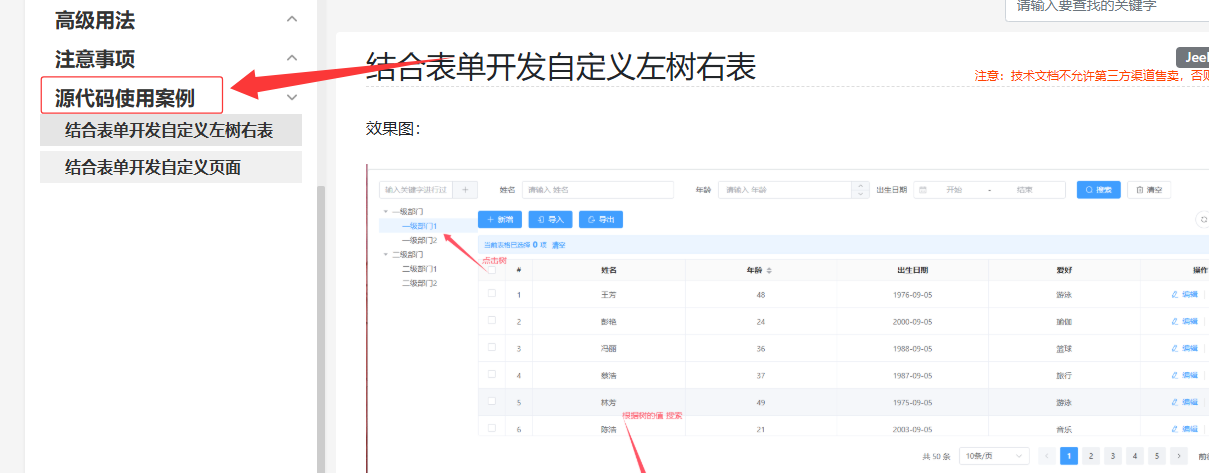The image size is (1209, 473).
Task: Select 结合表单开发自定义左树右表 in the sidebar
Action: coord(169,130)
